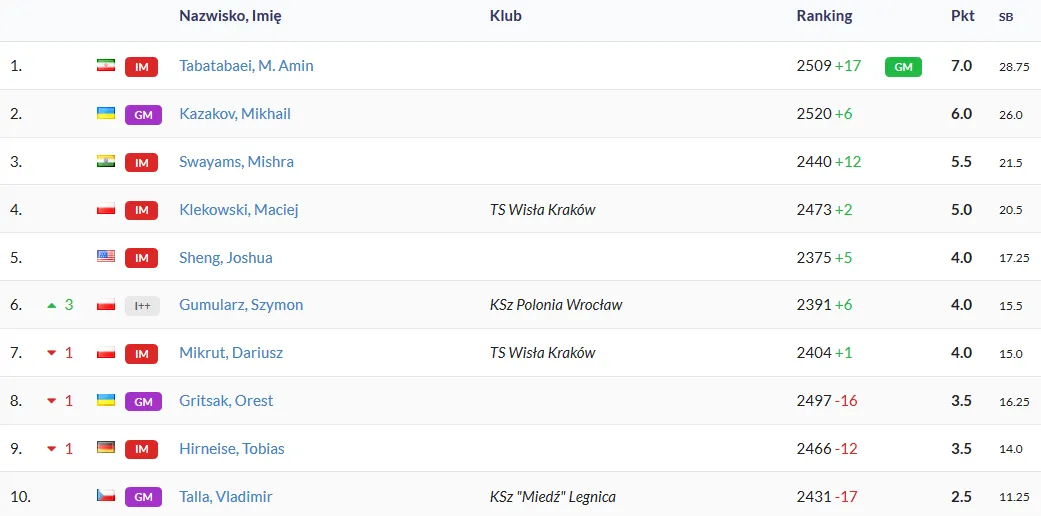Open Gritsak, Orest player link

[x=226, y=401]
